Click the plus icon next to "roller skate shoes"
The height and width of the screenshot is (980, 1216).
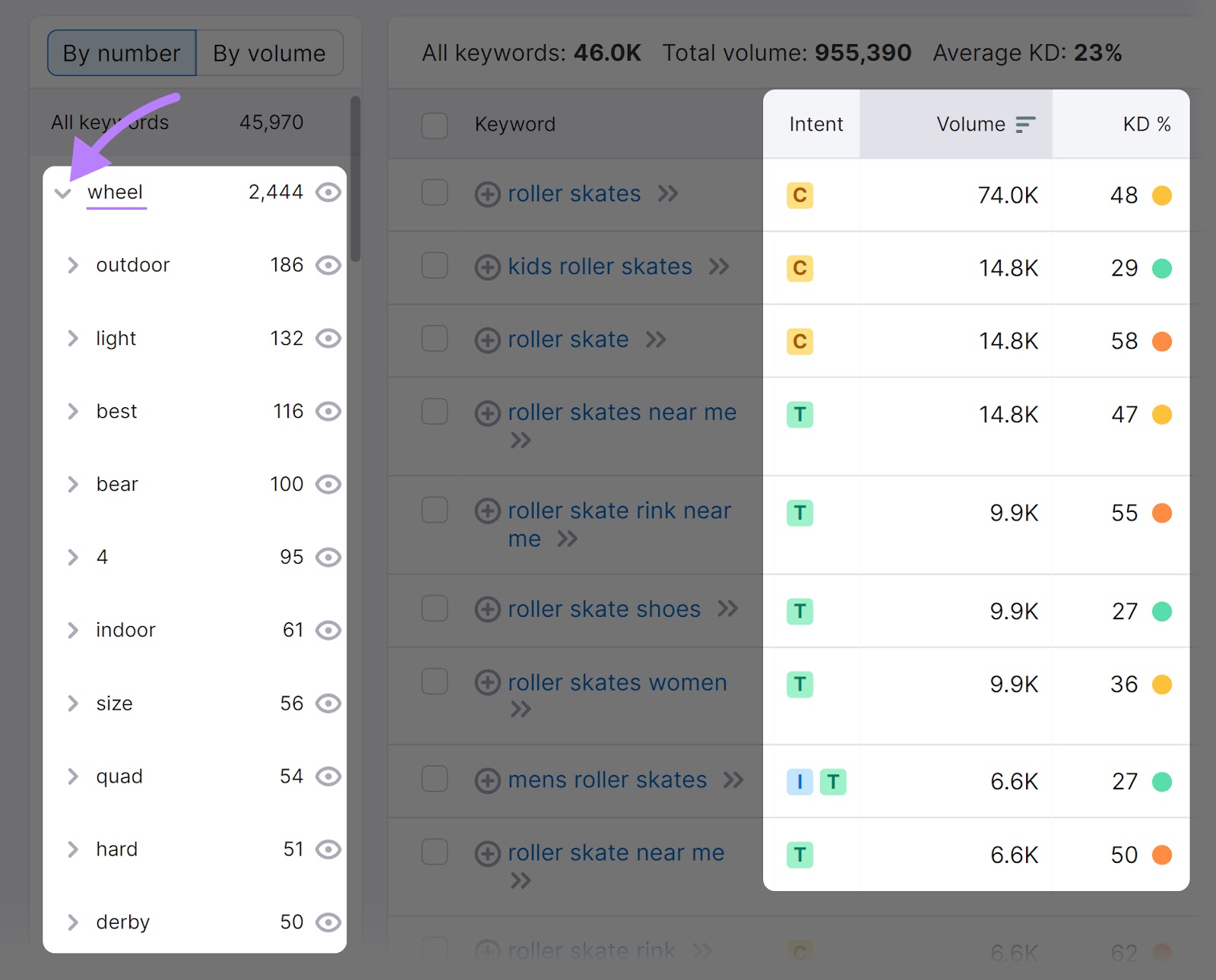[487, 609]
